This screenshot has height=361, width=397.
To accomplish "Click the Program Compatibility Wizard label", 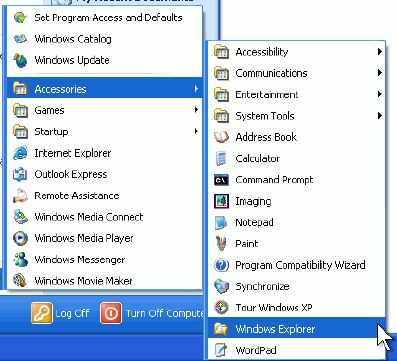I will point(300,265).
